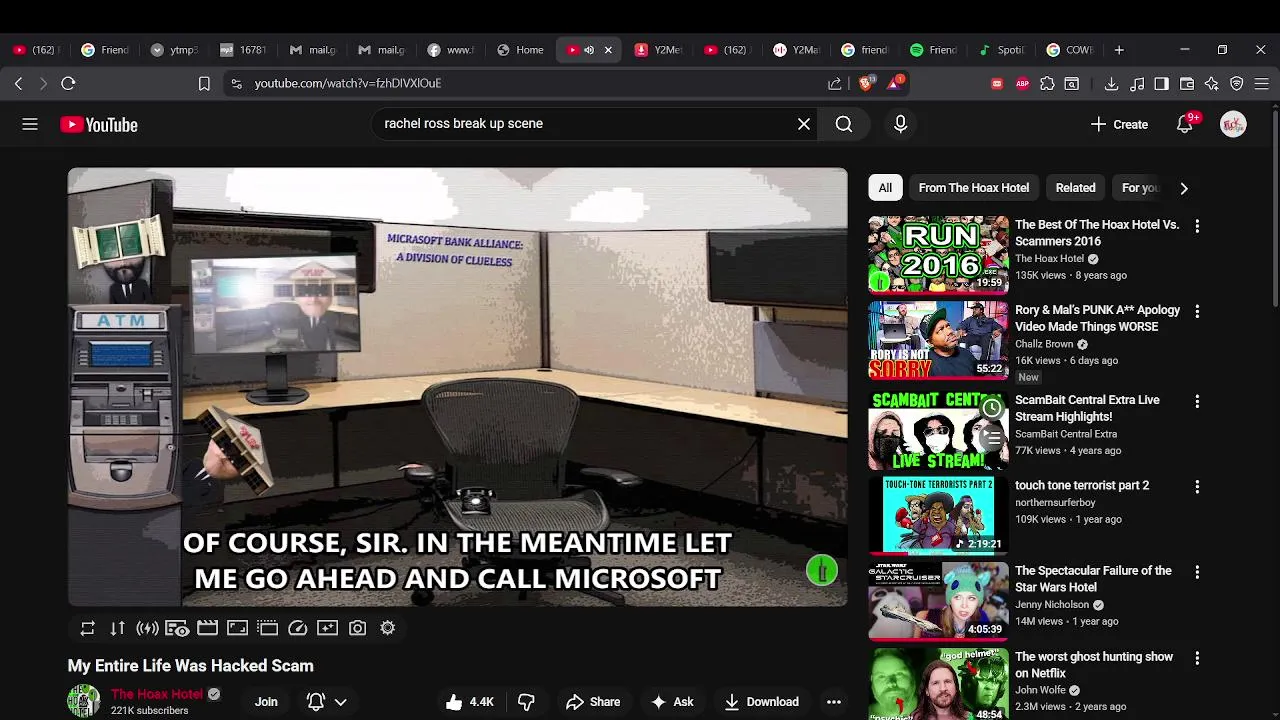This screenshot has height=720, width=1280.
Task: Select the All filter chip
Action: [x=885, y=188]
